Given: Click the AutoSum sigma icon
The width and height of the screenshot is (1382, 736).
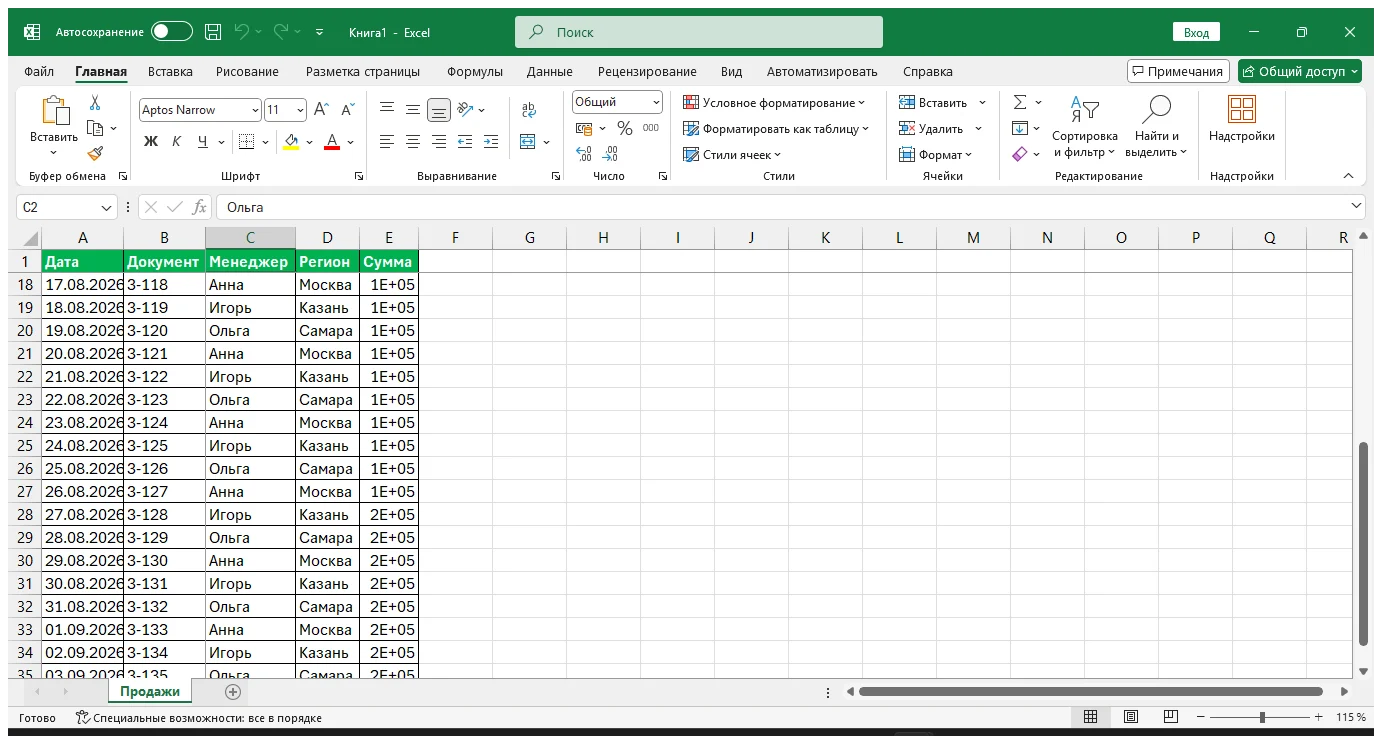Looking at the screenshot, I should [x=1020, y=102].
